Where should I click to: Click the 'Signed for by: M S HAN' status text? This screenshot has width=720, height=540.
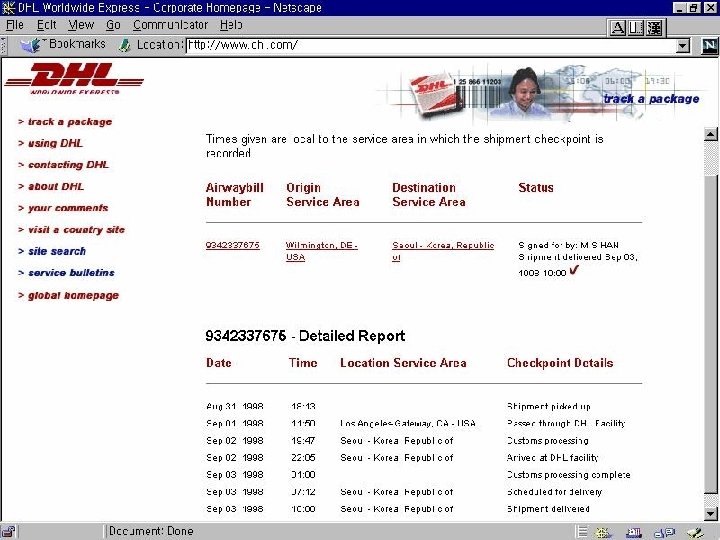pos(568,245)
